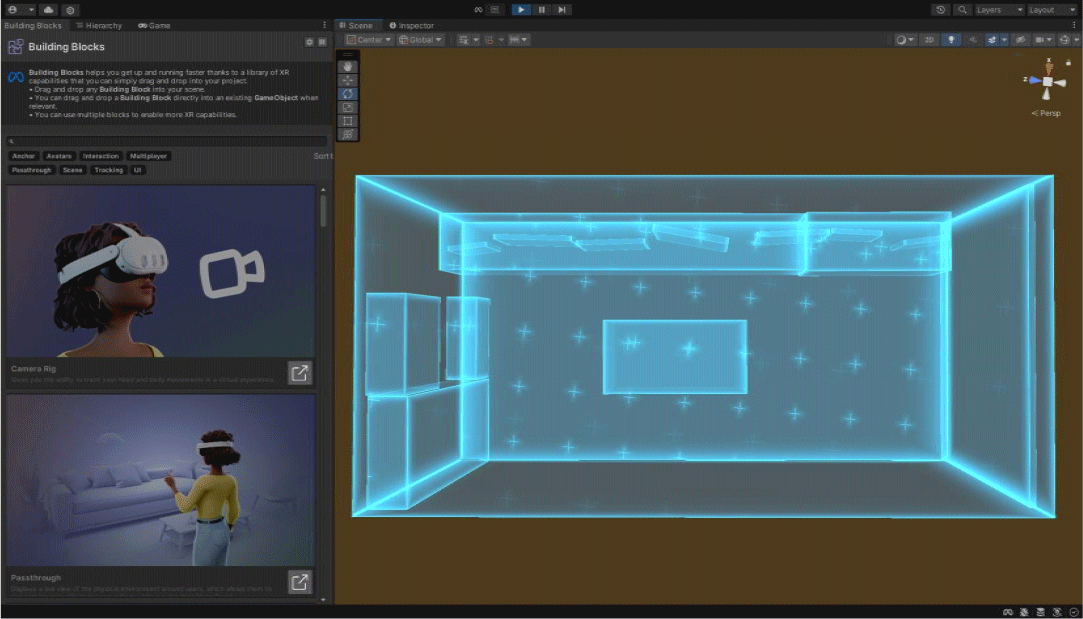Add the Camera Rig block to scene
1083x619 pixels.
tap(300, 373)
